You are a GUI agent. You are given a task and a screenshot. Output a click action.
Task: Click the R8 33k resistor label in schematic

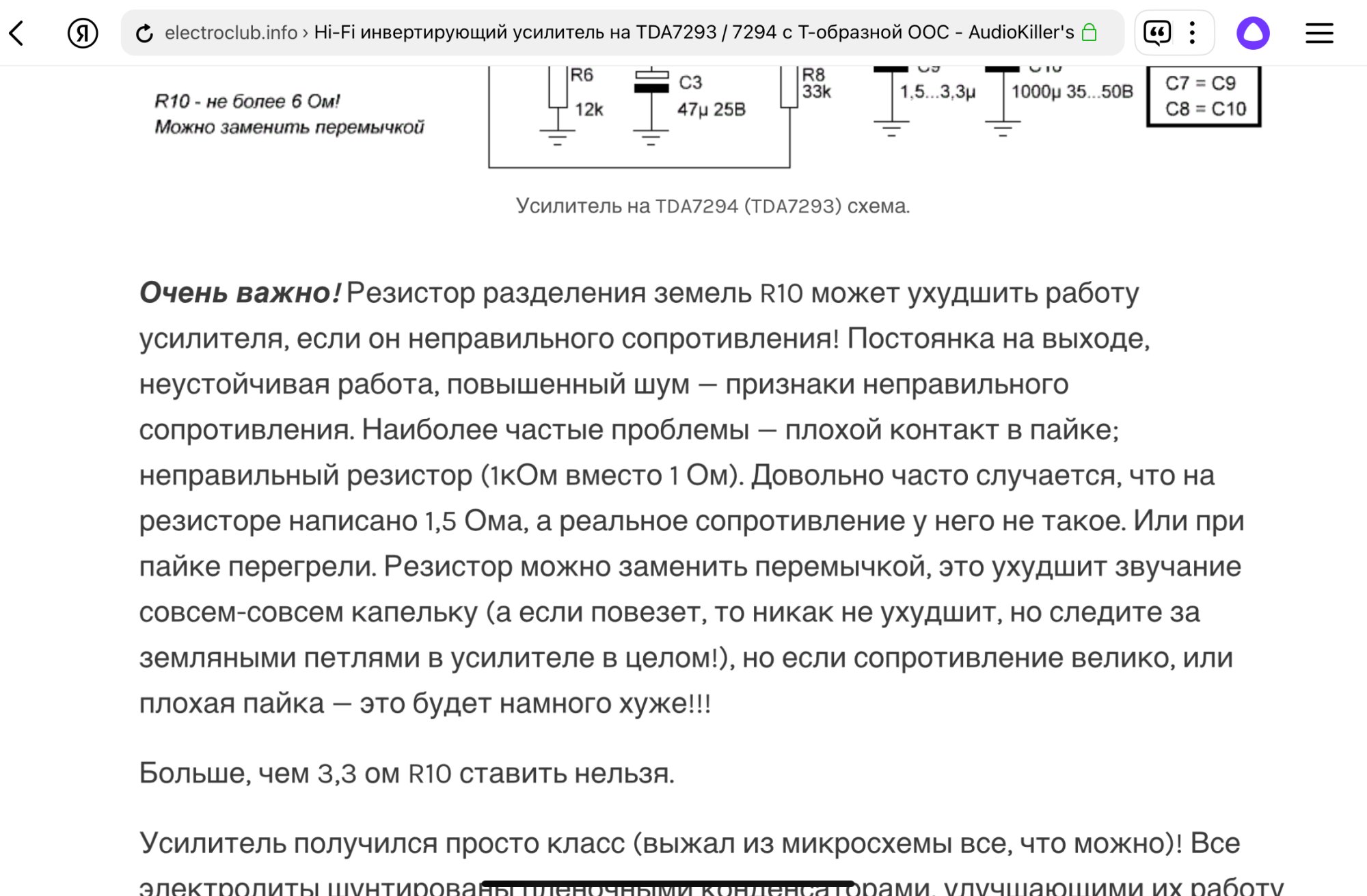815,83
